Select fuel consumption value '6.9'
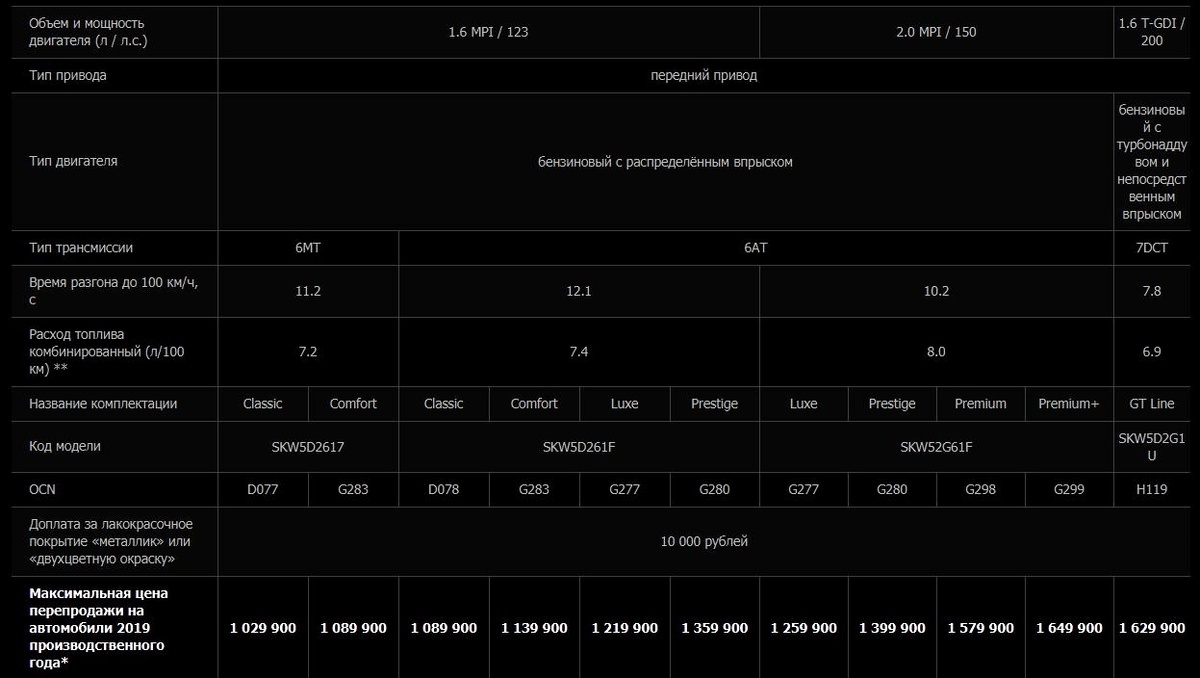1200x678 pixels. point(1151,352)
